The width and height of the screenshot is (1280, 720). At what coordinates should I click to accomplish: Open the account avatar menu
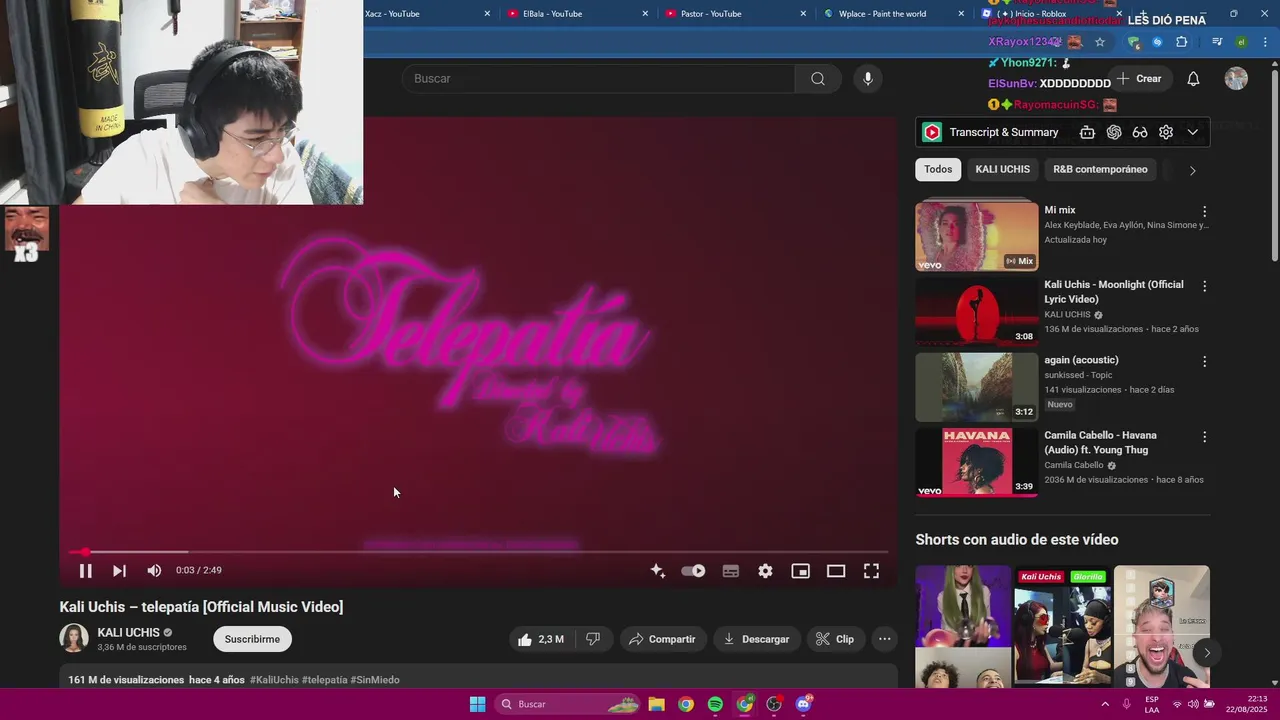1236,79
